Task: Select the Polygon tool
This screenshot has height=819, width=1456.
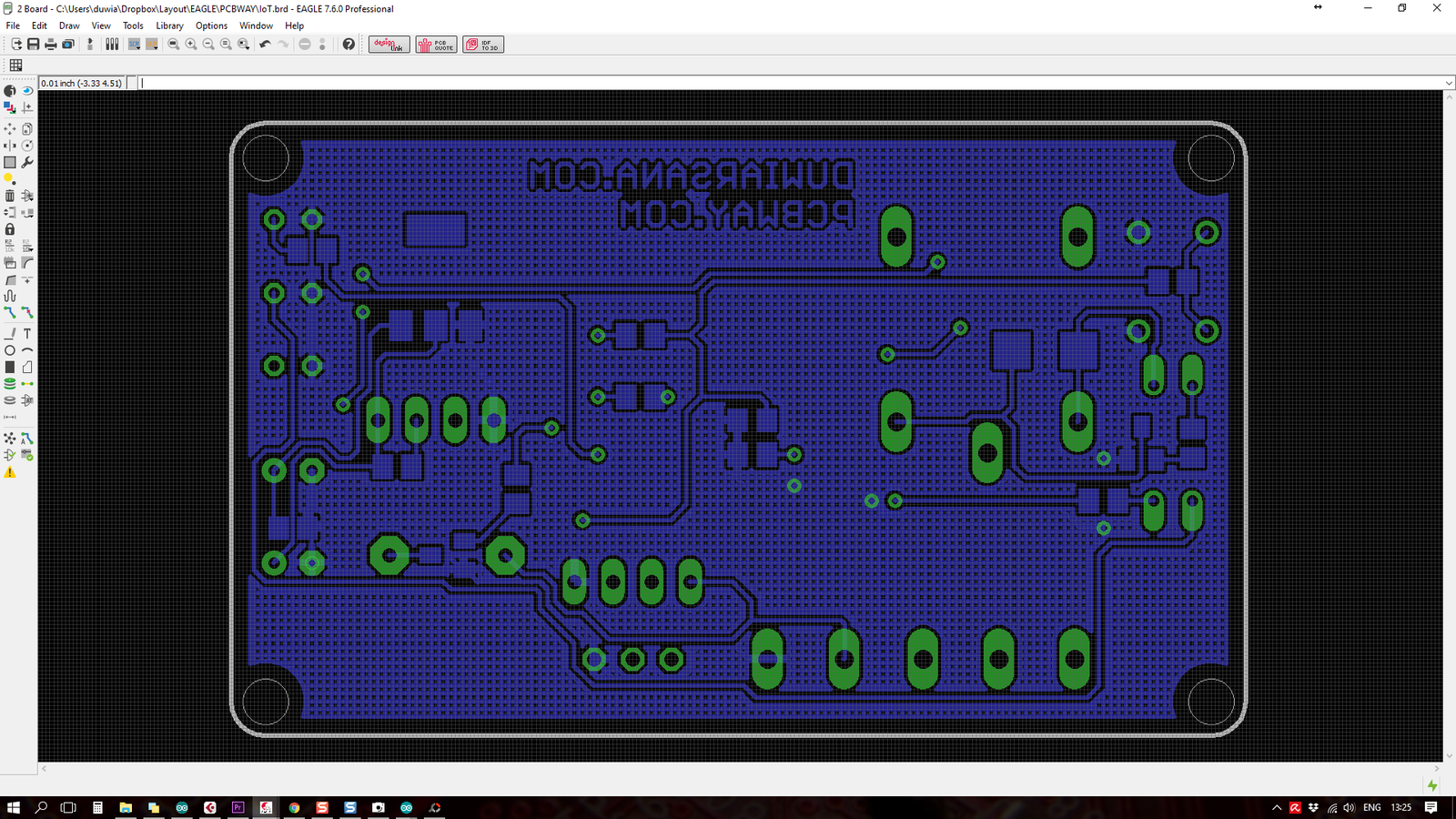Action: coord(27,367)
